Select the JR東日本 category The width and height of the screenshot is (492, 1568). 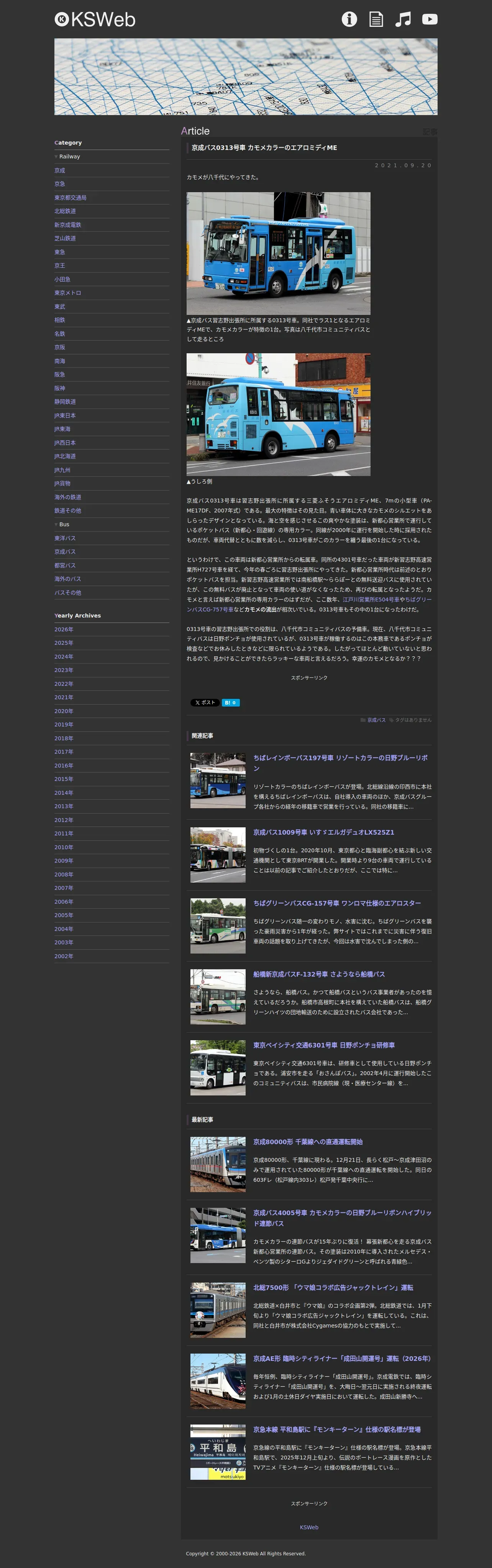click(x=65, y=415)
